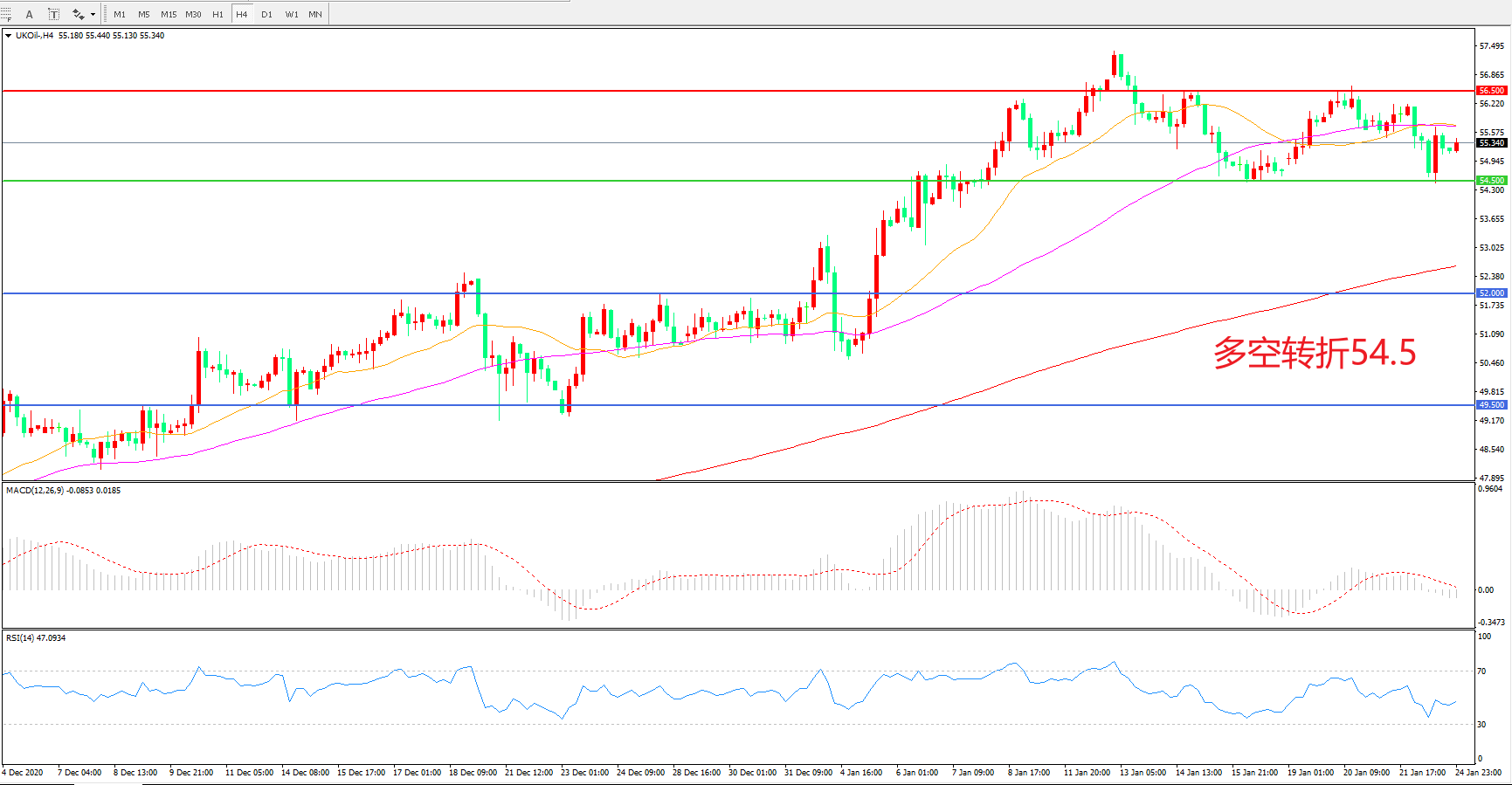Expand the UKOil chart symbol triangle

[8, 36]
